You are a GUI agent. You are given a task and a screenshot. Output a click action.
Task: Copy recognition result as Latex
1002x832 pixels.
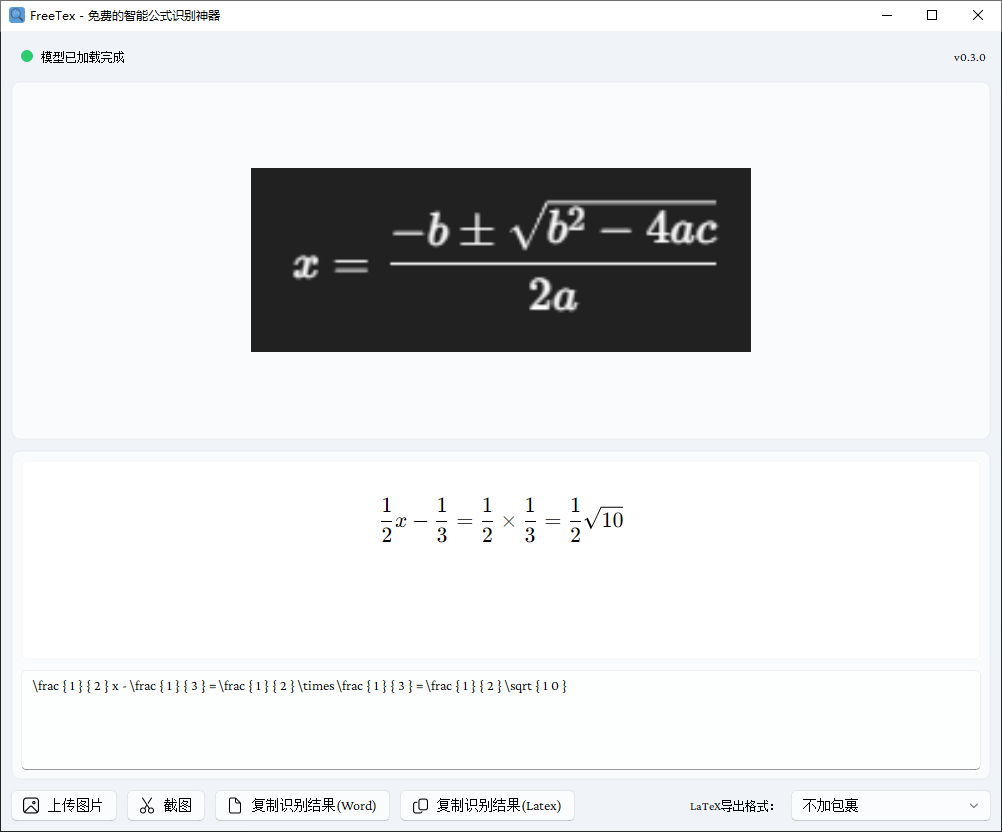point(487,805)
